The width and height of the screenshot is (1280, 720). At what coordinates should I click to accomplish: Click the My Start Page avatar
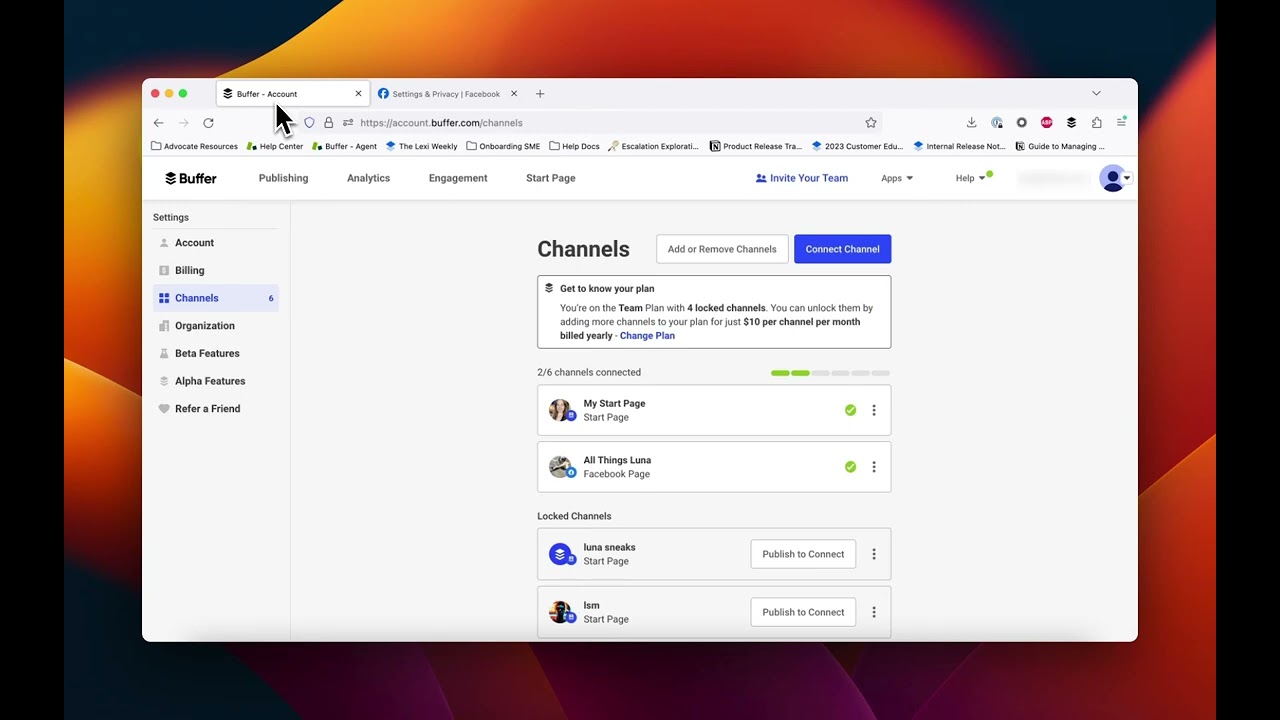(560, 410)
